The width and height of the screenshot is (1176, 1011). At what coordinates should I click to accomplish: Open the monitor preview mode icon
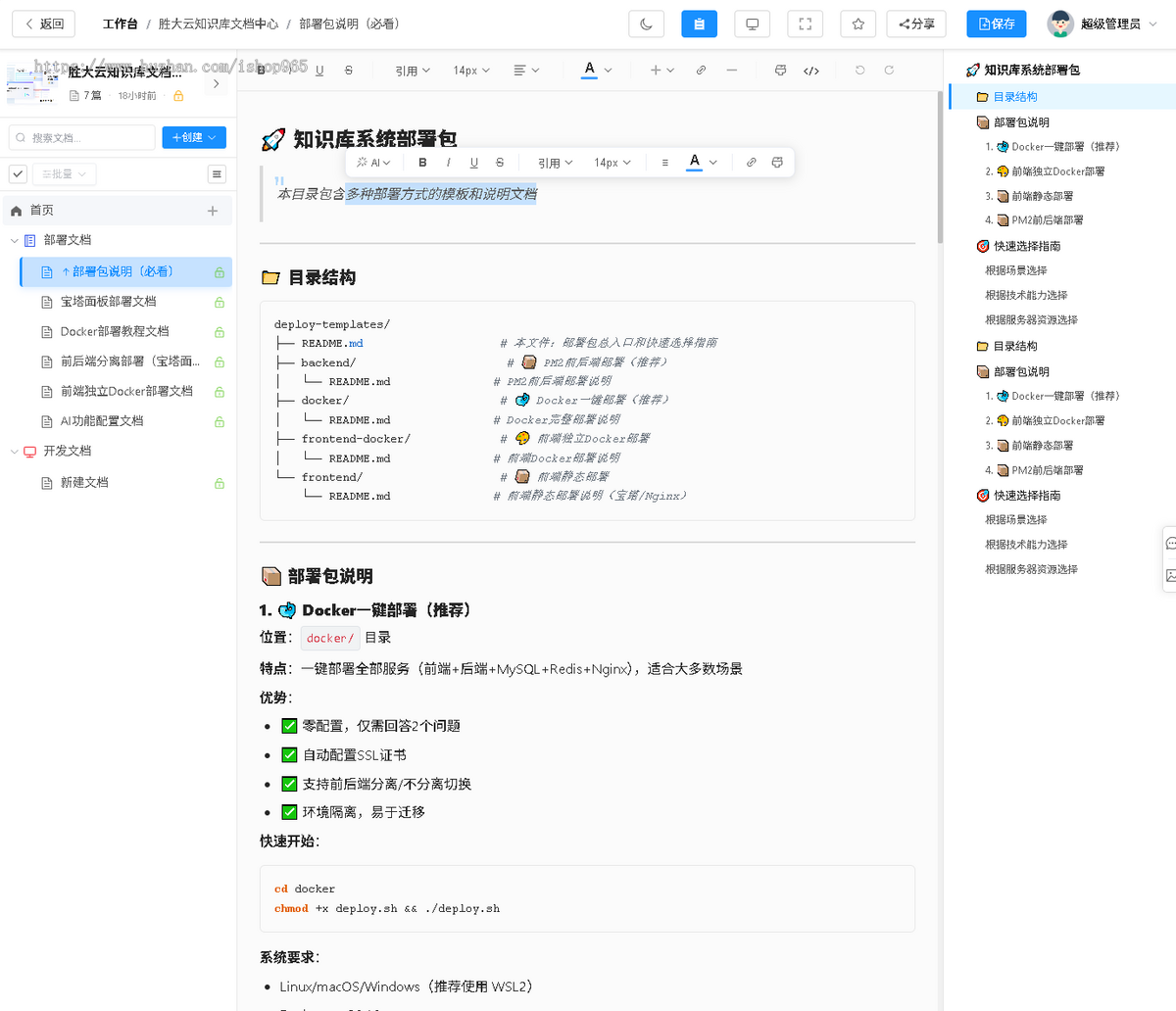[x=752, y=24]
